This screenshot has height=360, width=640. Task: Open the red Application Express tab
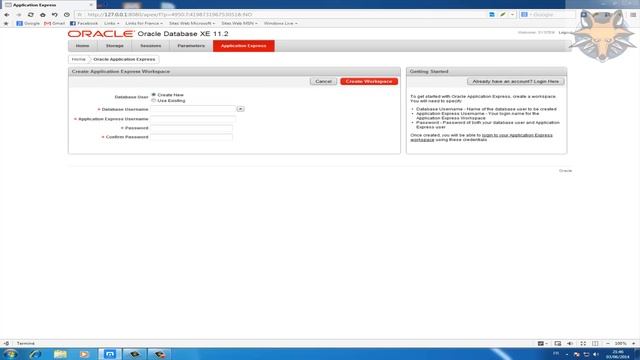coord(244,46)
